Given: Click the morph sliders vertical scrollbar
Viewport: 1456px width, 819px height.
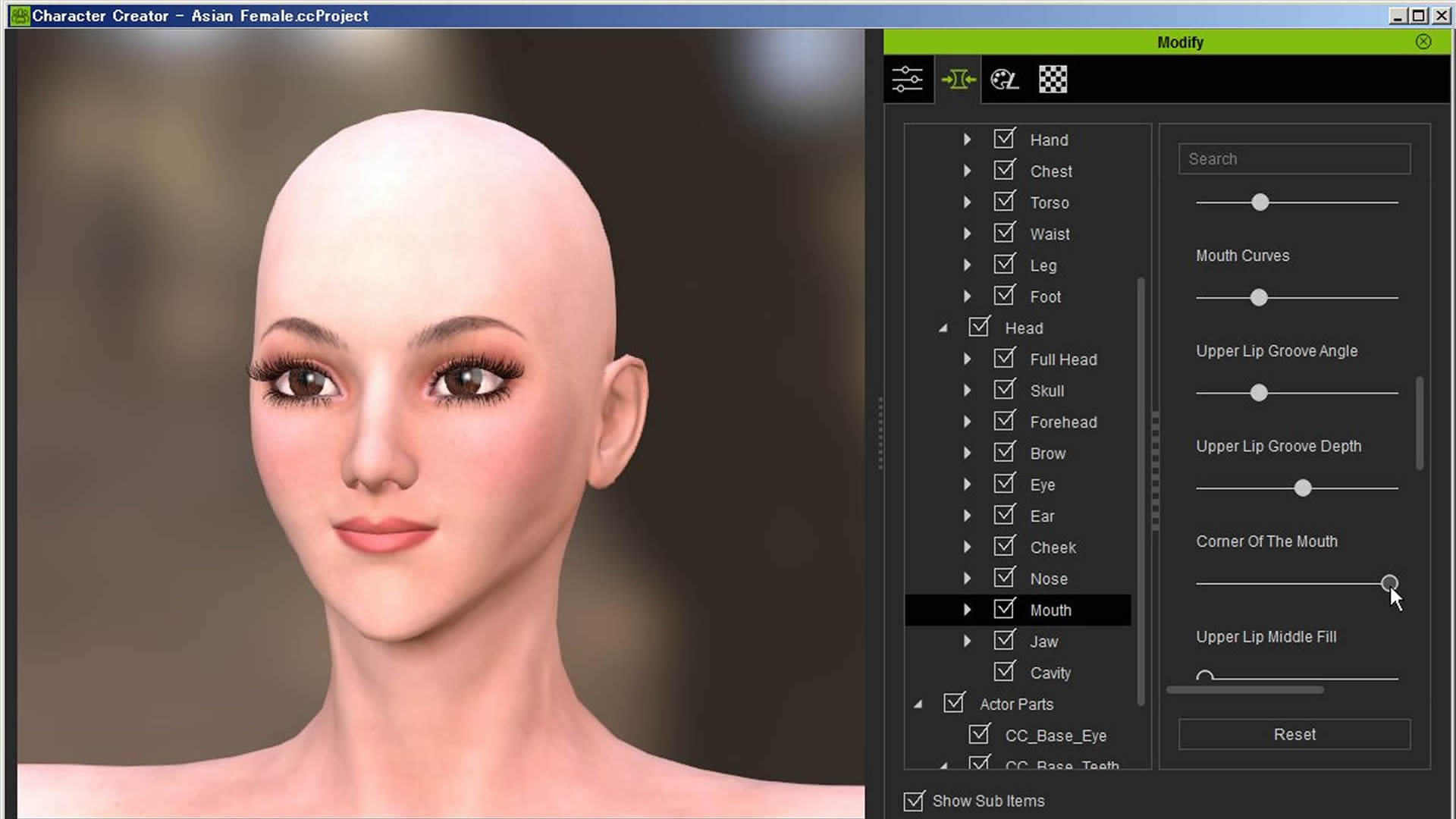Looking at the screenshot, I should click(1420, 422).
